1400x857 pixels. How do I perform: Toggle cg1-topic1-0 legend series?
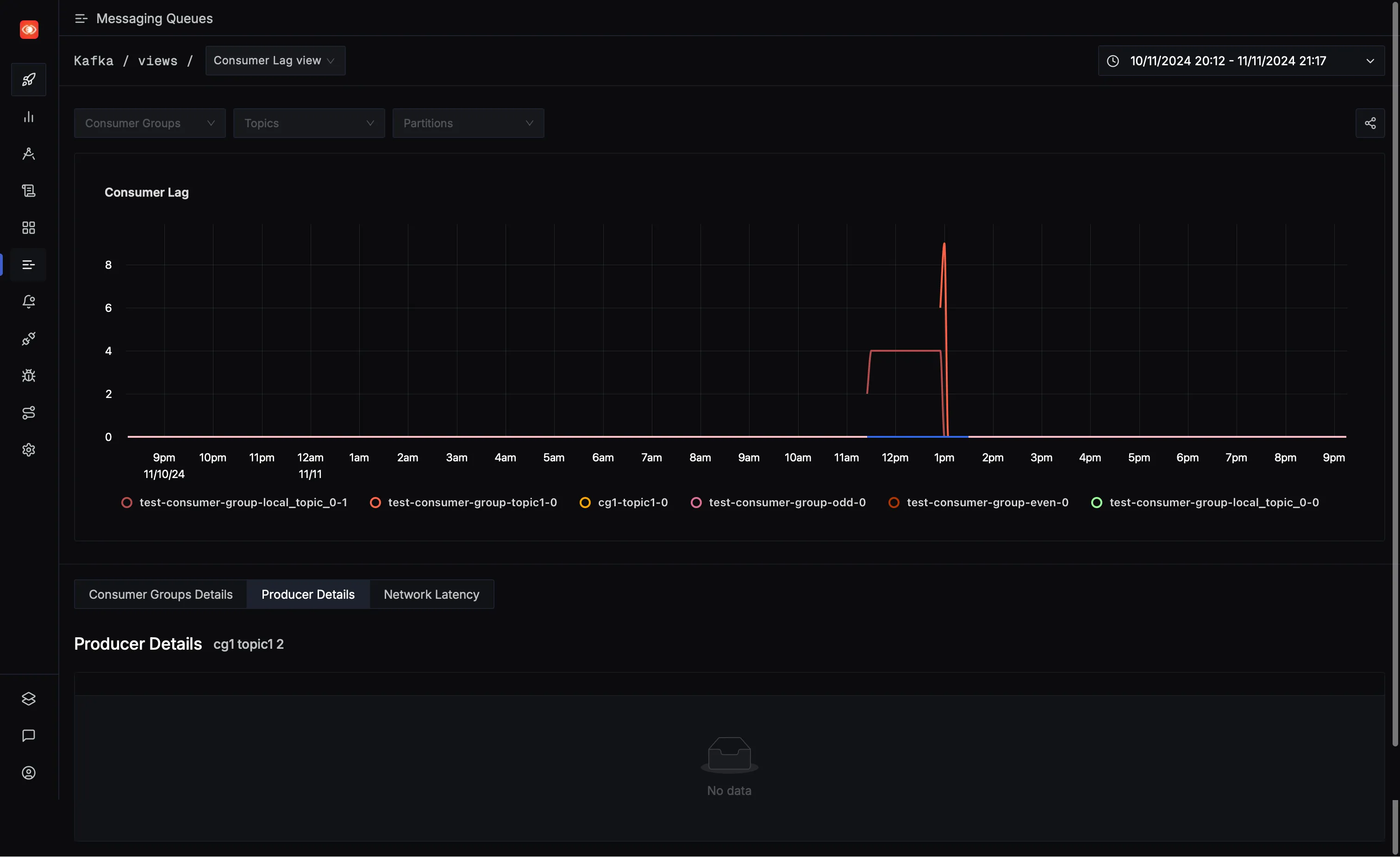point(624,503)
